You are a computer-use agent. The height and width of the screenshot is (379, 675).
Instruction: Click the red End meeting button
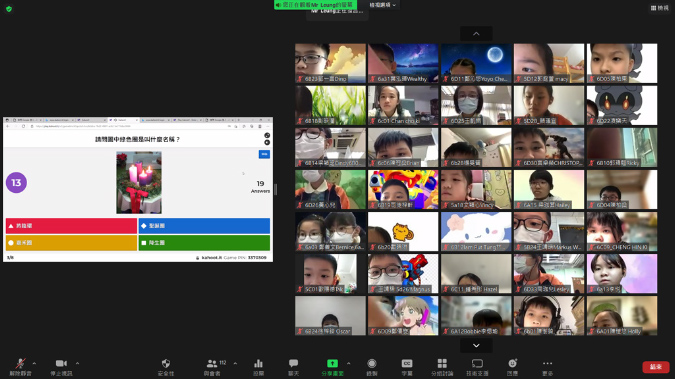[656, 367]
